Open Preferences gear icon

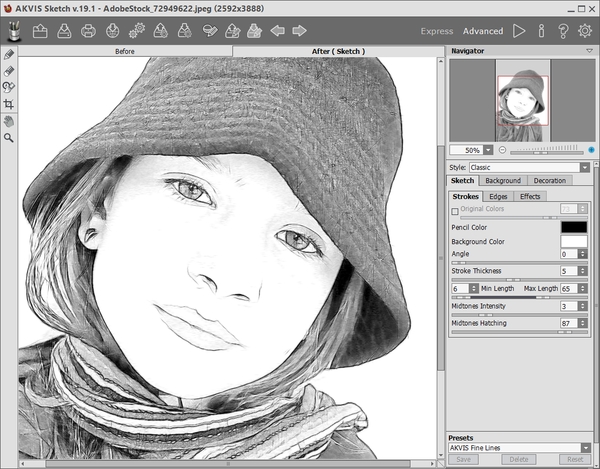tap(585, 31)
